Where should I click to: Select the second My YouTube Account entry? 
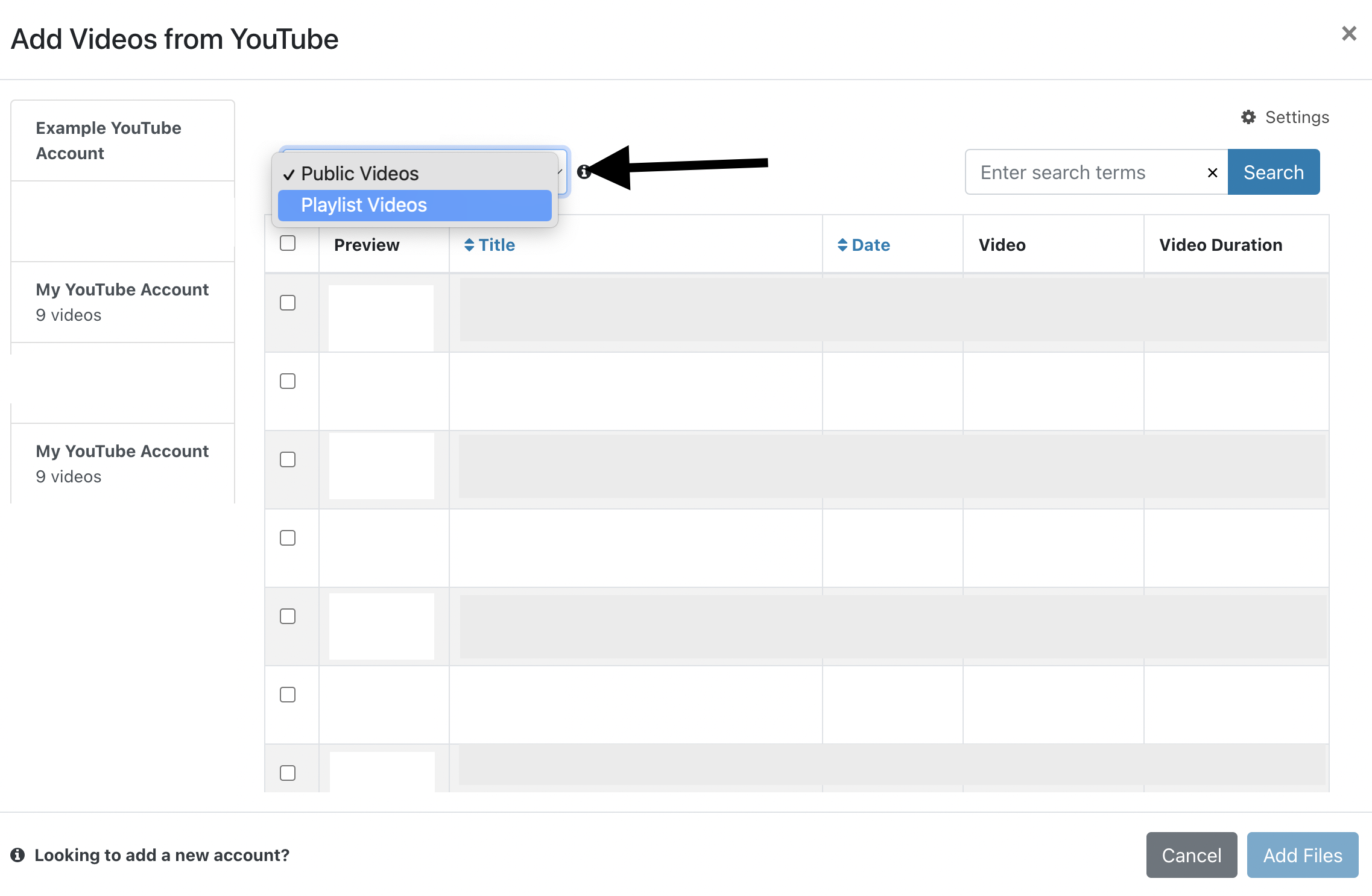click(122, 464)
